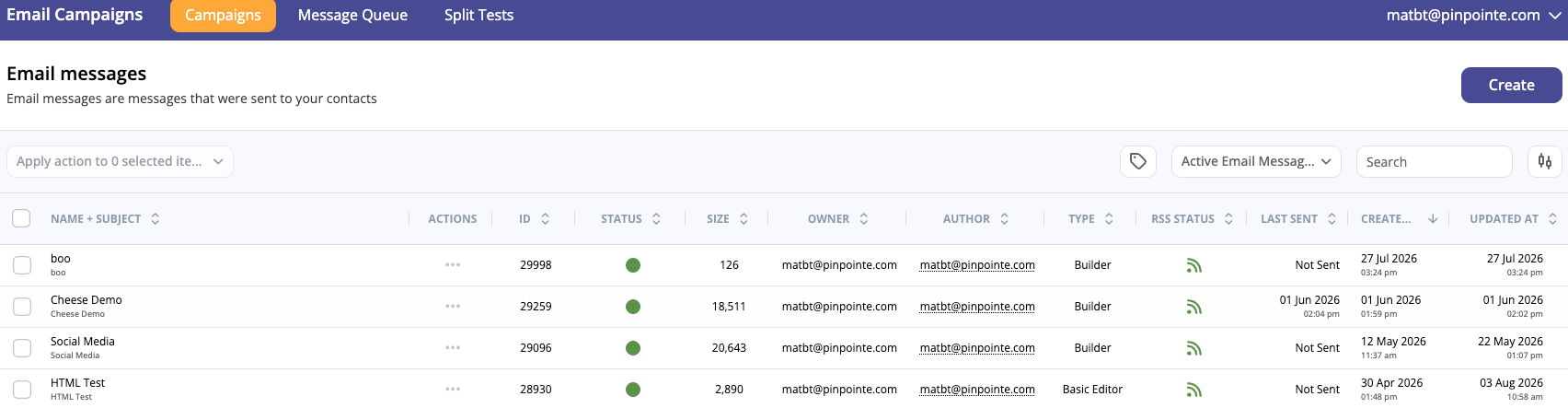Click Basic Editor type cell
The width and height of the screenshot is (1568, 408).
click(1092, 390)
